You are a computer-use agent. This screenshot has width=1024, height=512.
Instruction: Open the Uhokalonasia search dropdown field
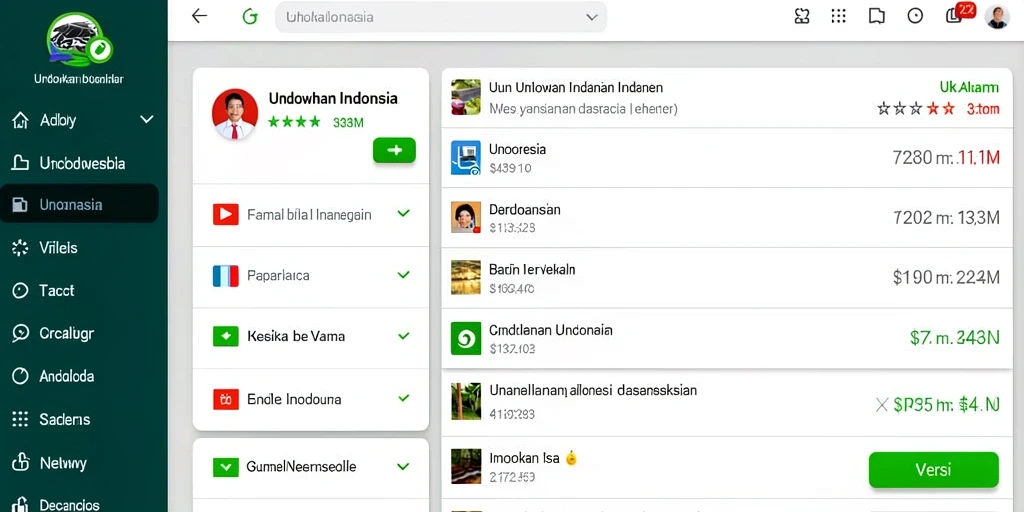pos(441,17)
